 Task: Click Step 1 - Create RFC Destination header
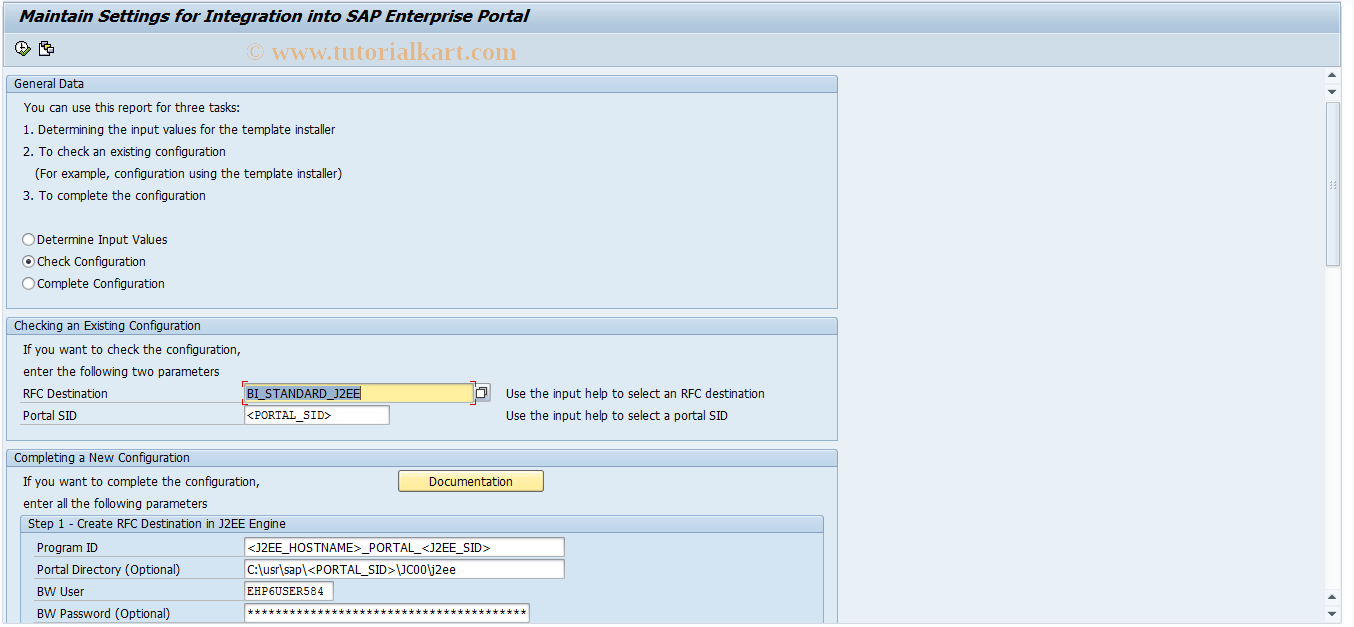coord(421,524)
